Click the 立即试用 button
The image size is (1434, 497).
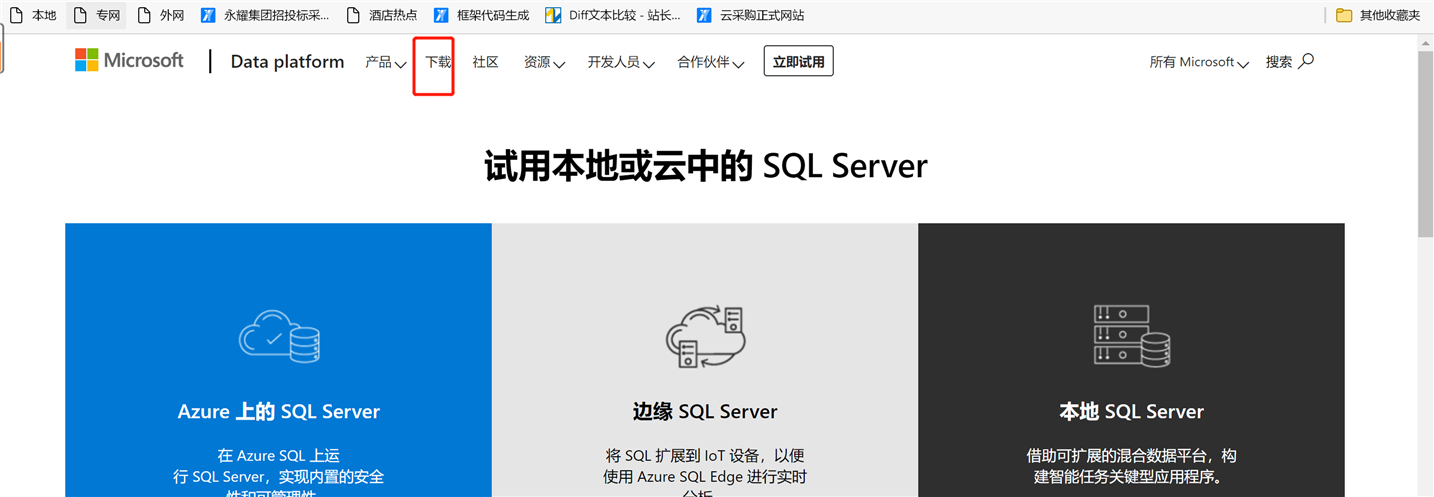point(798,61)
